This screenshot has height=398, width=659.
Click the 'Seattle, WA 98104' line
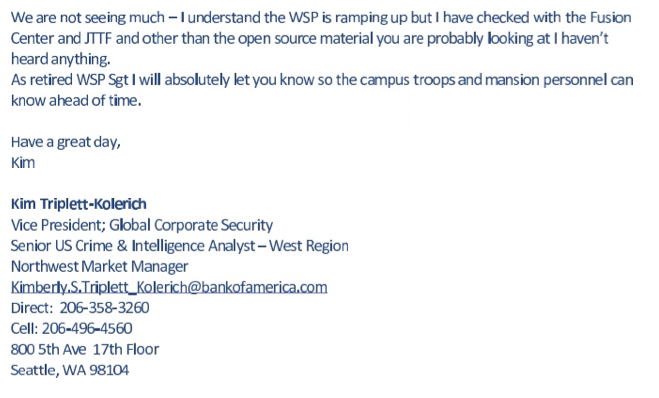(x=70, y=370)
